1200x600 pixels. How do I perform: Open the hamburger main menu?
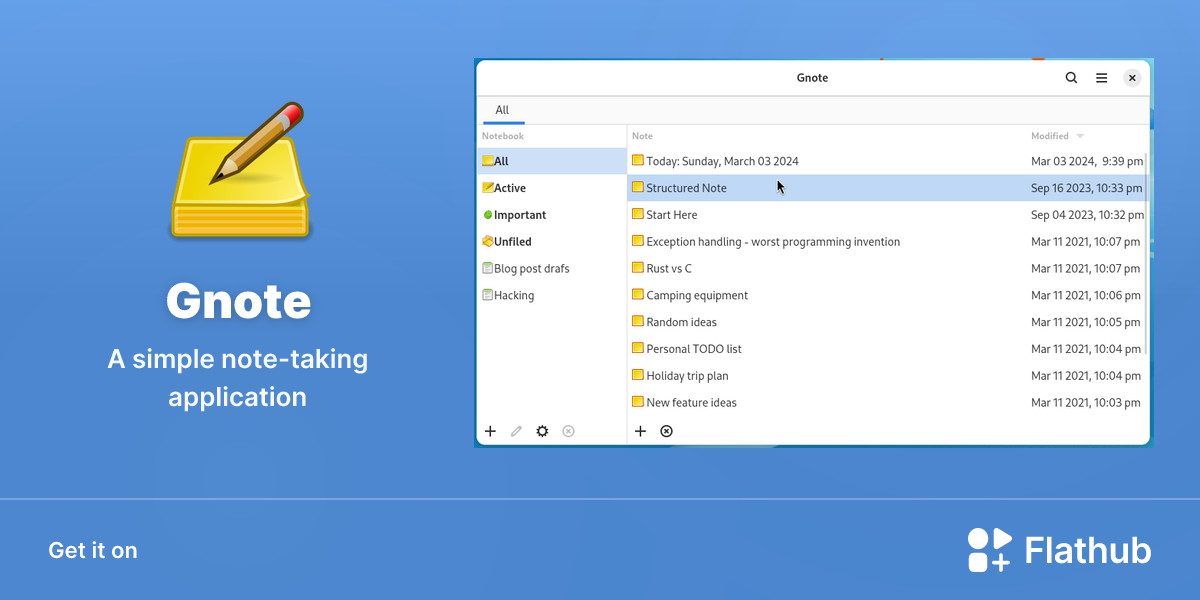[x=1101, y=78]
